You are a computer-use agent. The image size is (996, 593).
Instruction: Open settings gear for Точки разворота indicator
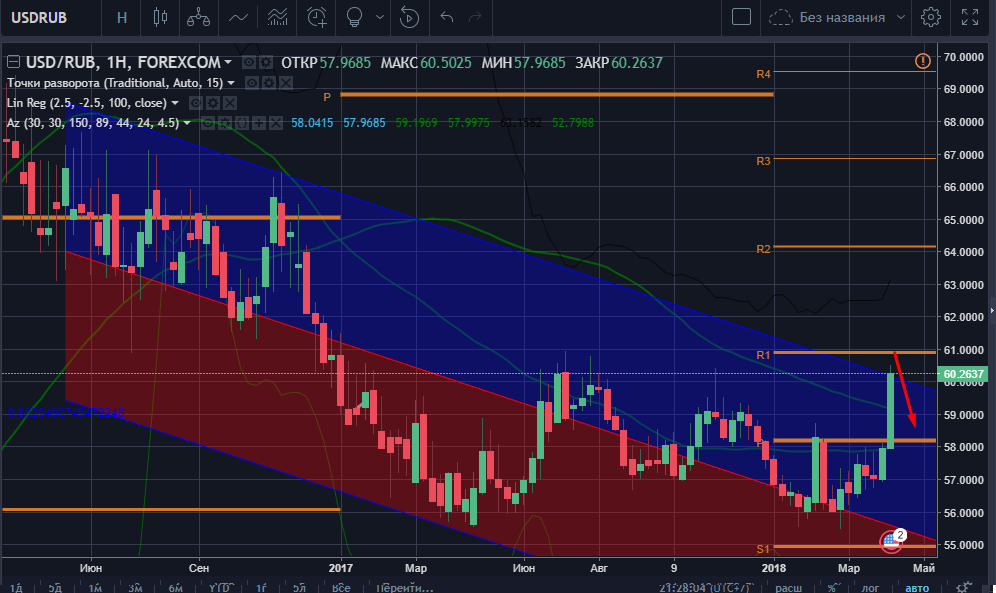pyautogui.click(x=269, y=83)
